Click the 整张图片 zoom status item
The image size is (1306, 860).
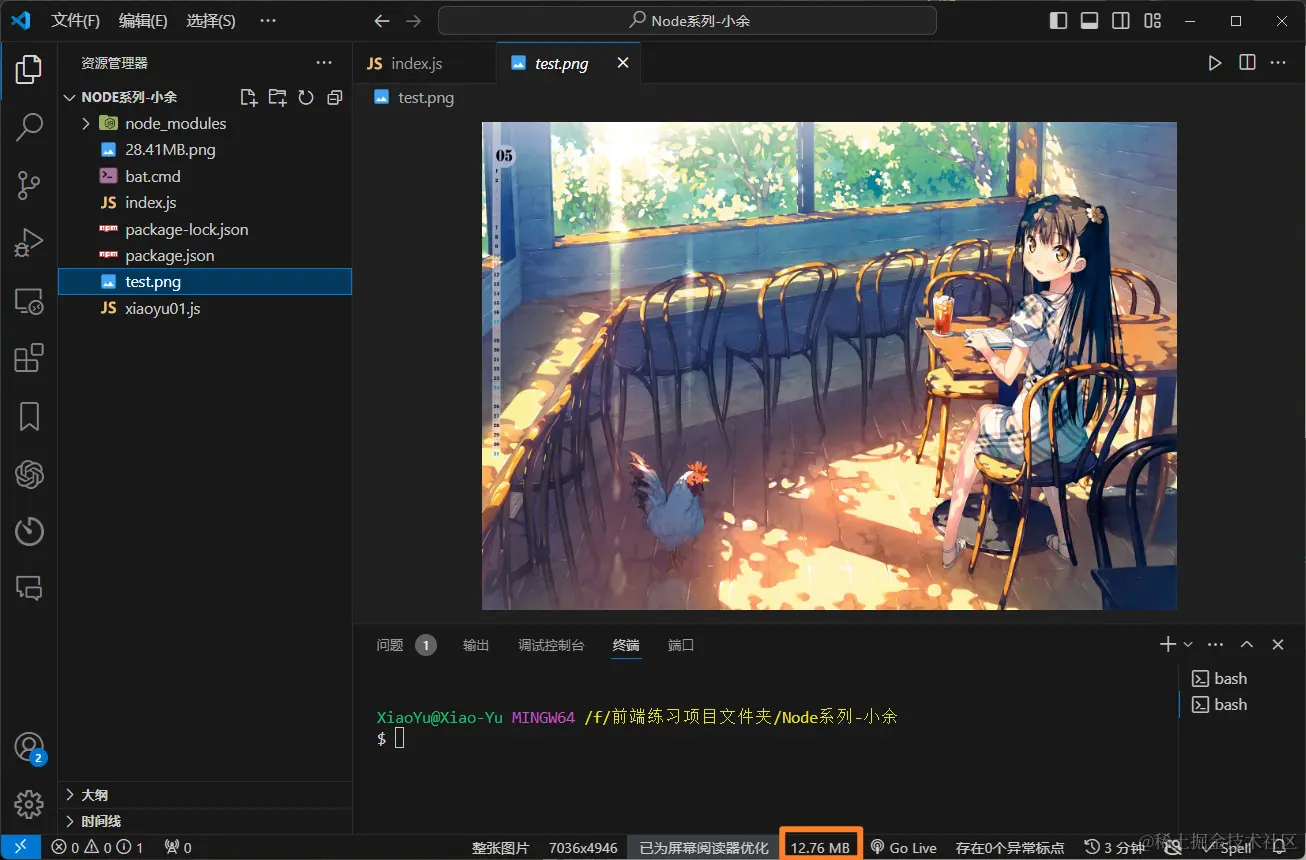(500, 847)
